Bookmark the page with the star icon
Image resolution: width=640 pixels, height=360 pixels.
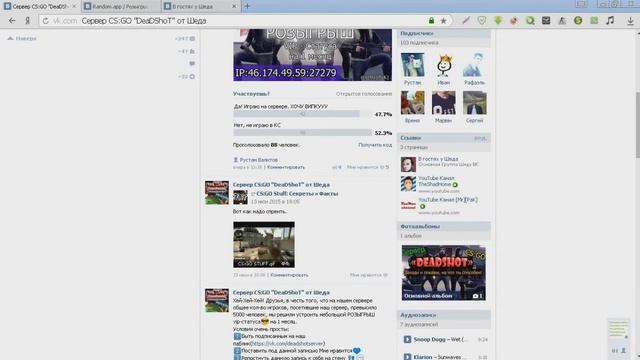443,20
